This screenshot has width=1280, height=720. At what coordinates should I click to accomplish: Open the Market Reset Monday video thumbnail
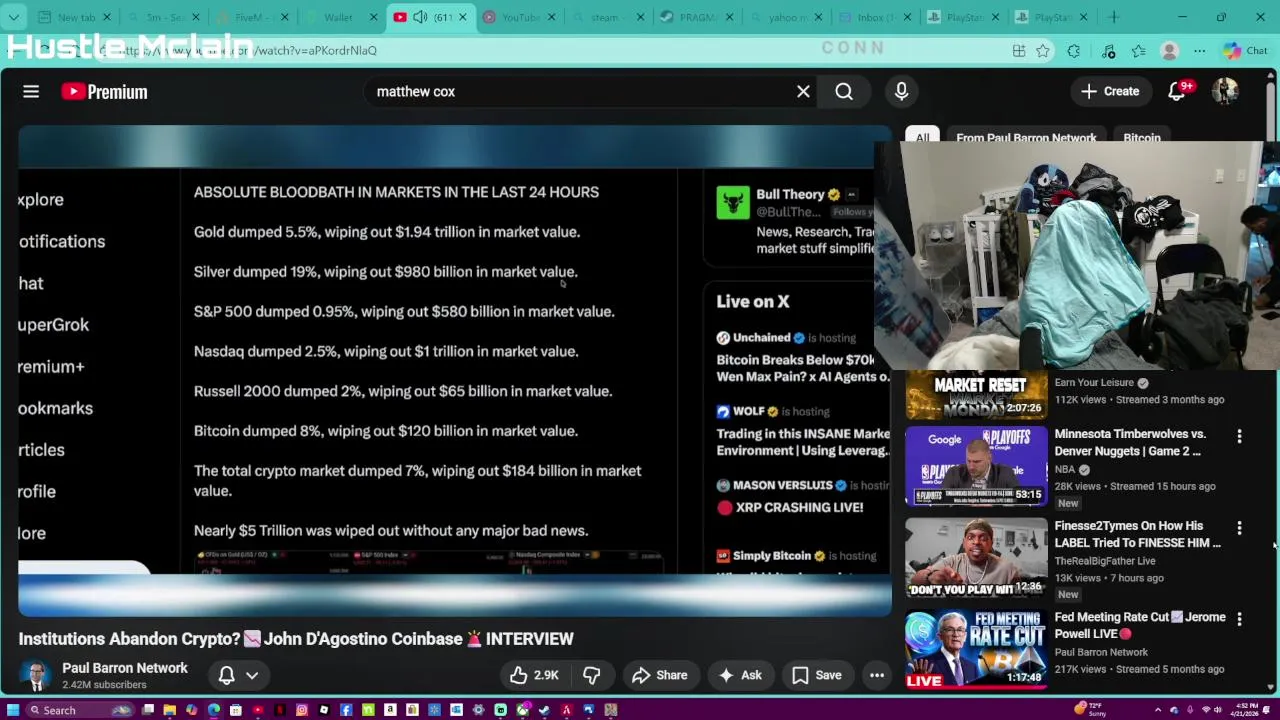tap(976, 396)
